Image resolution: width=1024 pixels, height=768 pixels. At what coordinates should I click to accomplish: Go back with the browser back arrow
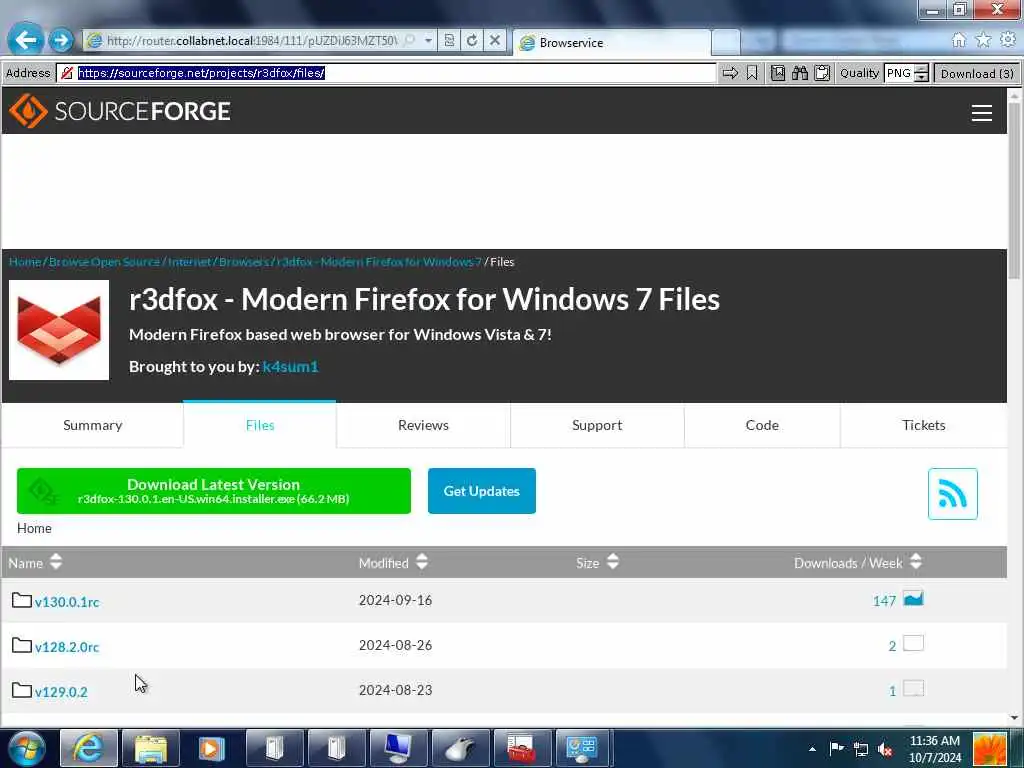point(25,40)
